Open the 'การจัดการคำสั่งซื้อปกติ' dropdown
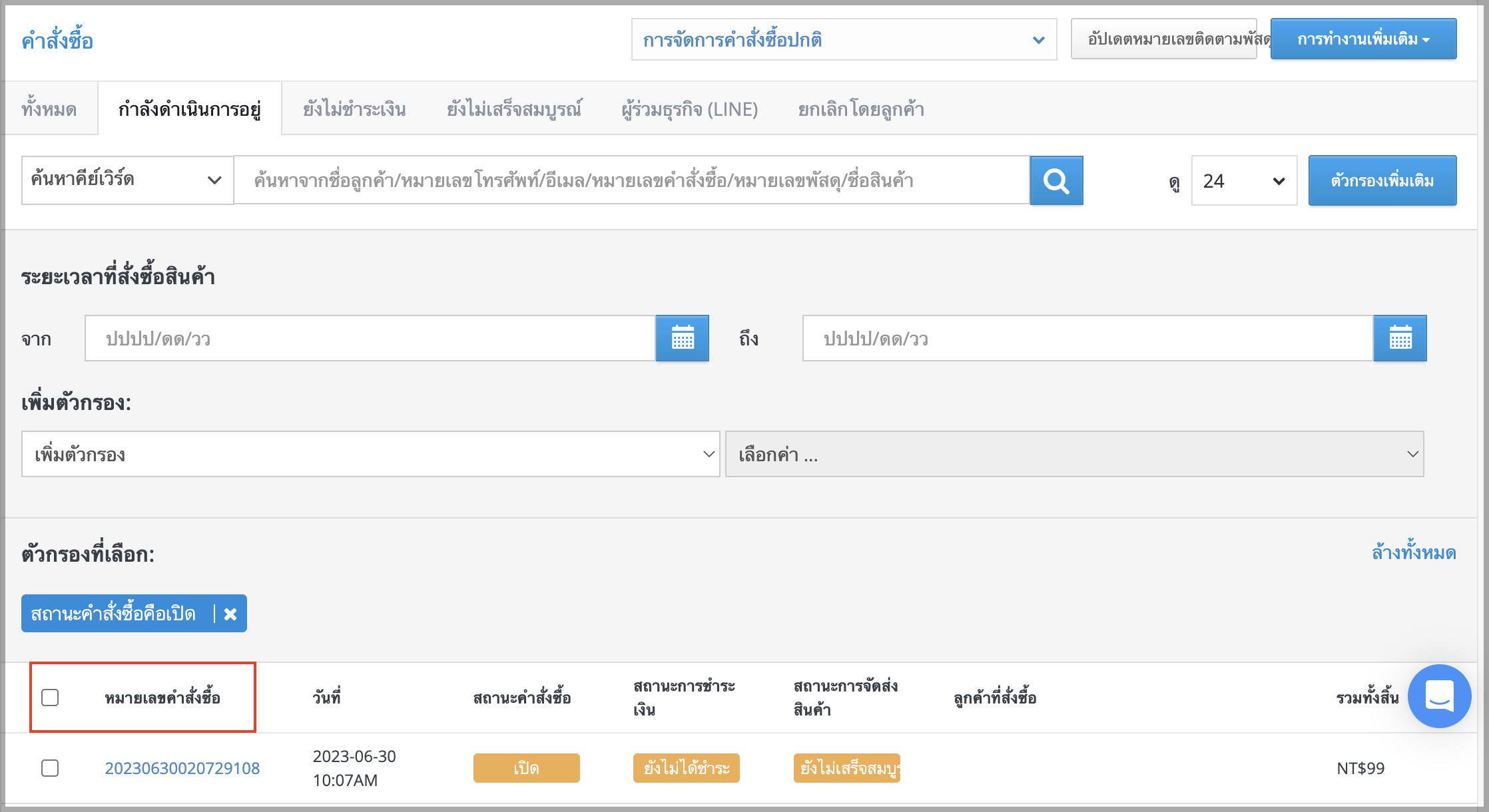The width and height of the screenshot is (1489, 812). (x=844, y=40)
